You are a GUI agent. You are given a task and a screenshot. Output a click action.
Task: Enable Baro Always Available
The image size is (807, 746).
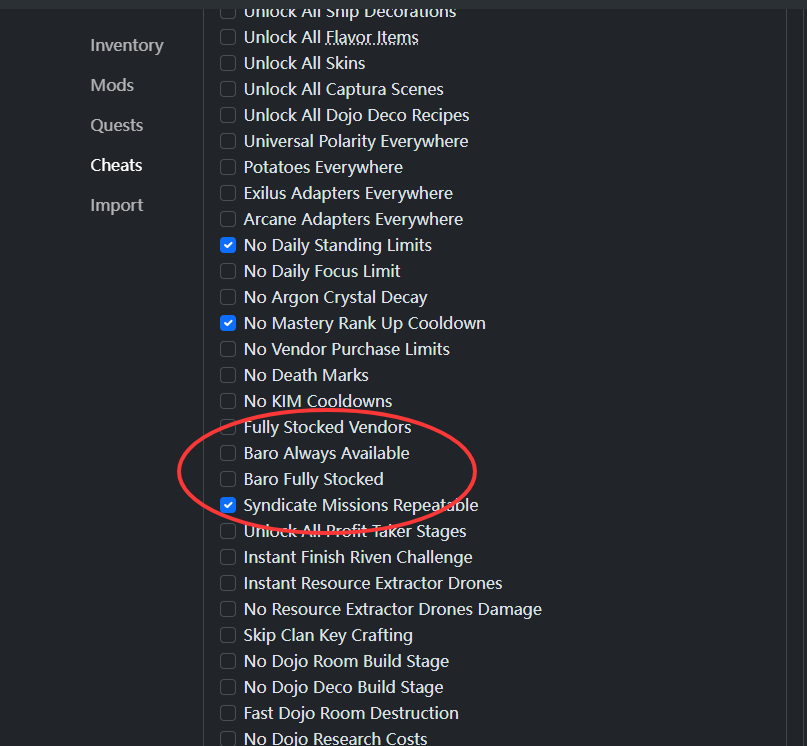click(228, 453)
